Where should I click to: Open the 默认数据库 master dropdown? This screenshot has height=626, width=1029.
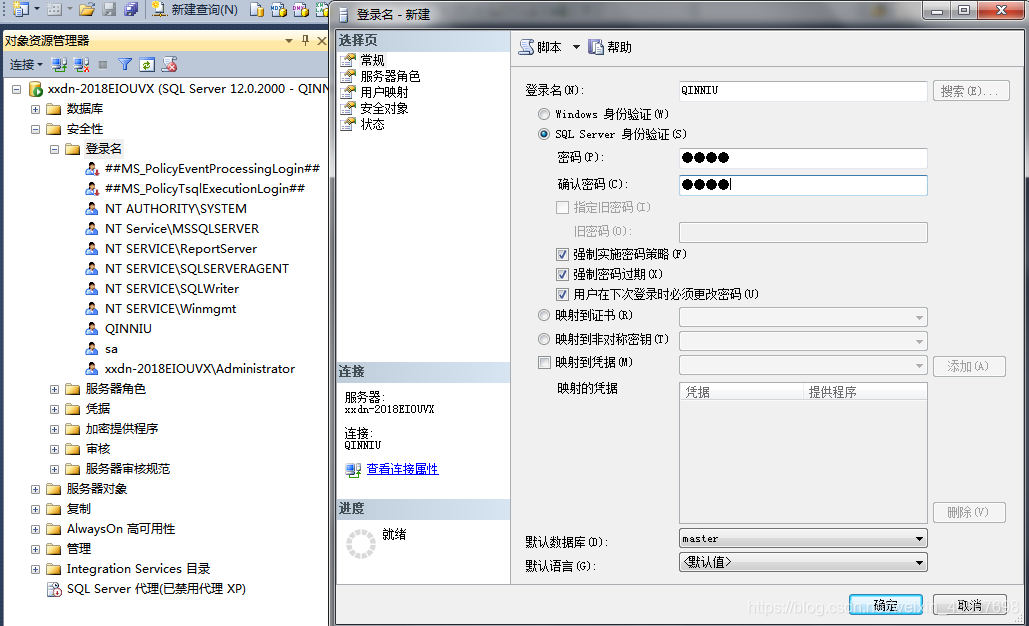point(803,538)
